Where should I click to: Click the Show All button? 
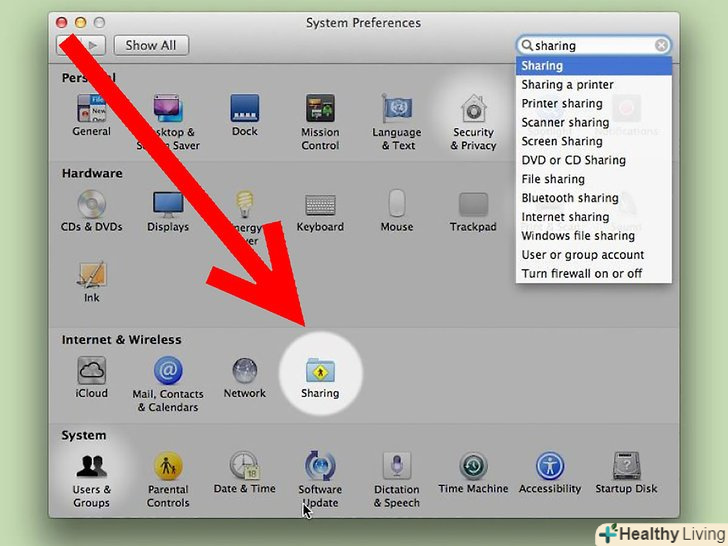[x=151, y=46]
